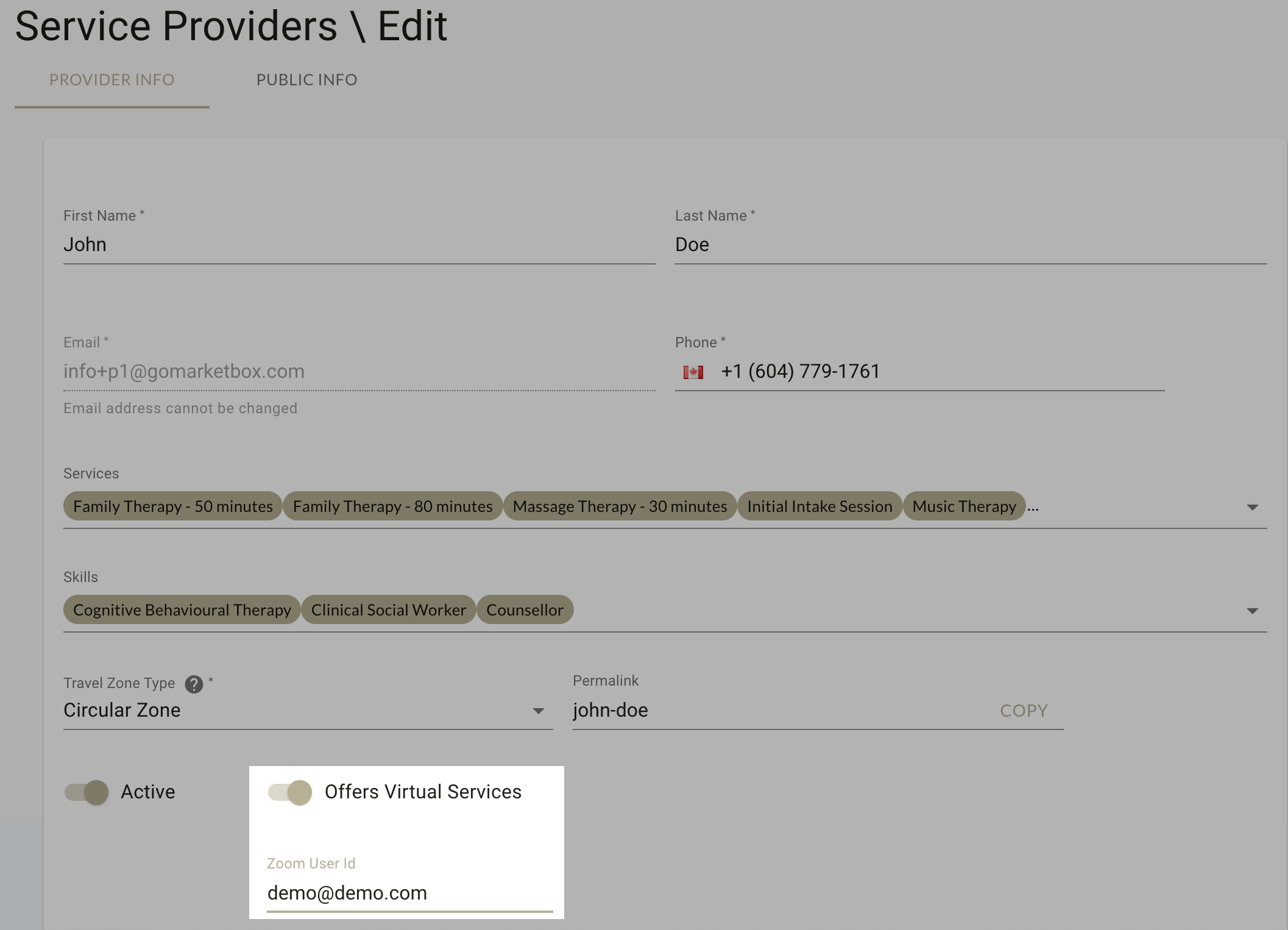
Task: Enable the Offers Virtual Services toggle
Action: [x=291, y=792]
